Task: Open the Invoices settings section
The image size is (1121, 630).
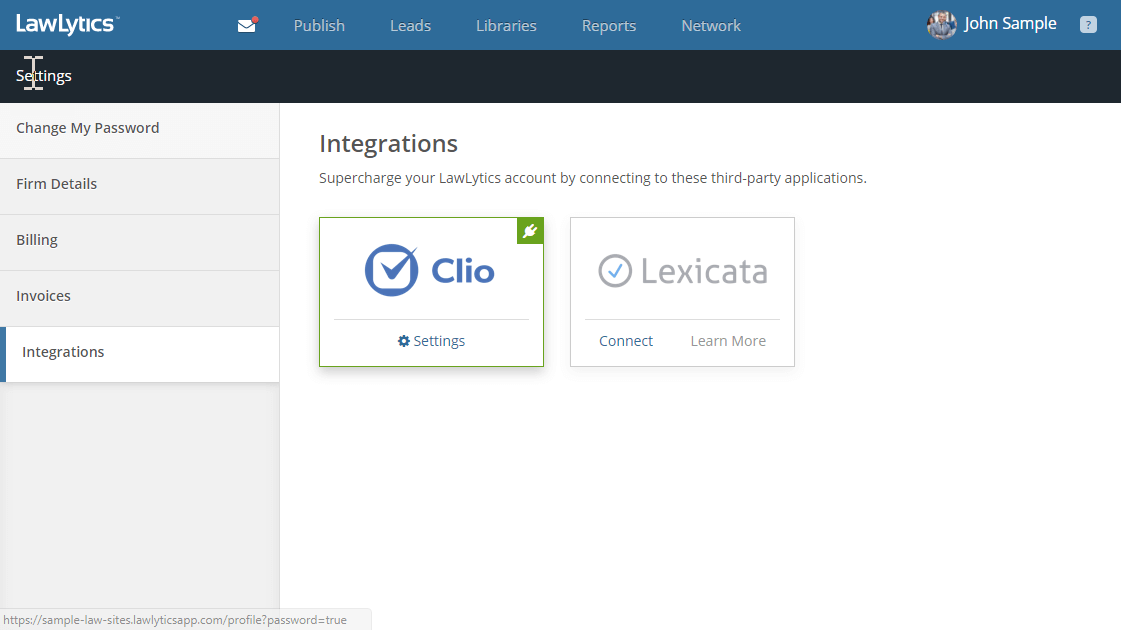Action: click(x=43, y=296)
